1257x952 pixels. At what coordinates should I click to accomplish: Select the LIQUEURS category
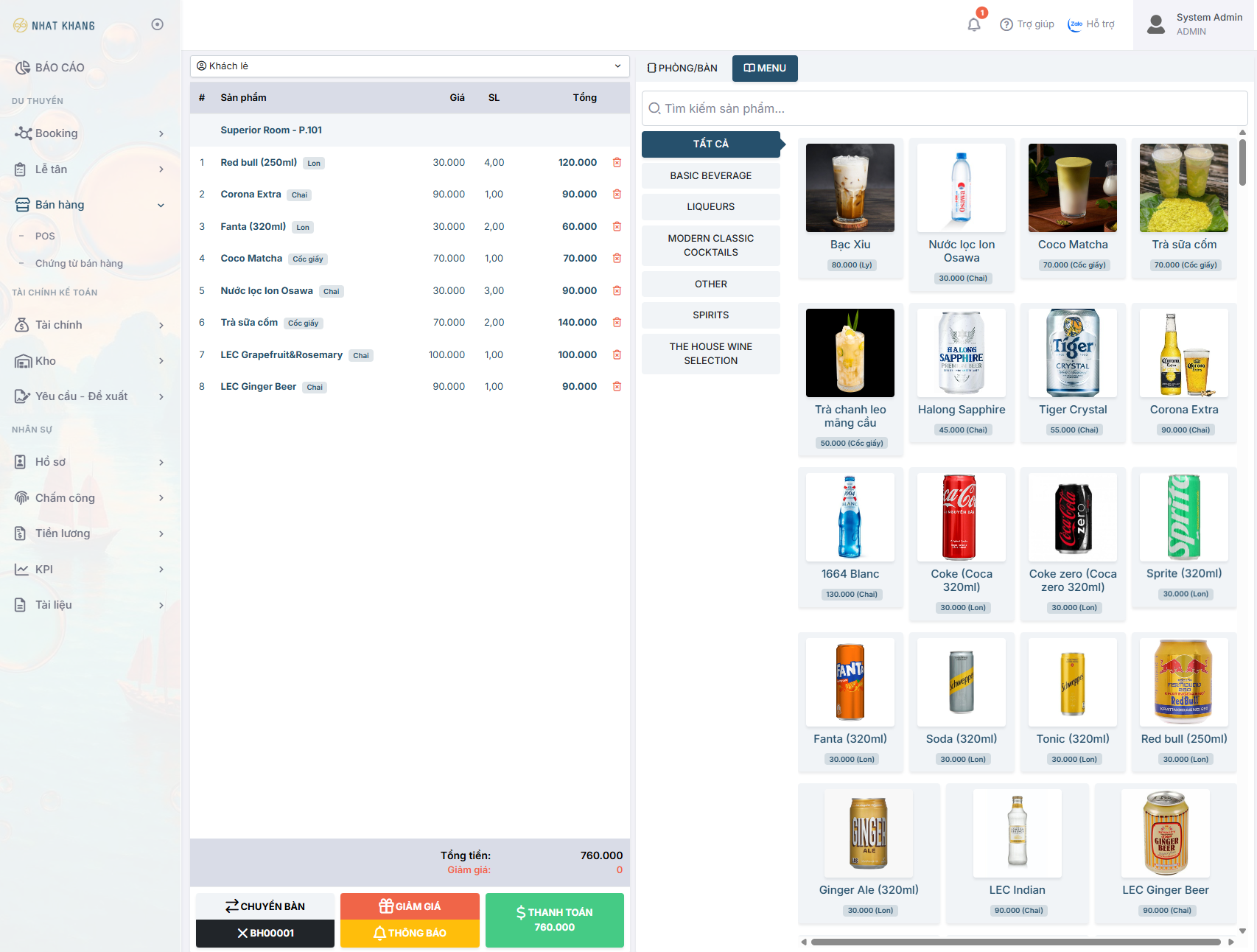coord(710,207)
